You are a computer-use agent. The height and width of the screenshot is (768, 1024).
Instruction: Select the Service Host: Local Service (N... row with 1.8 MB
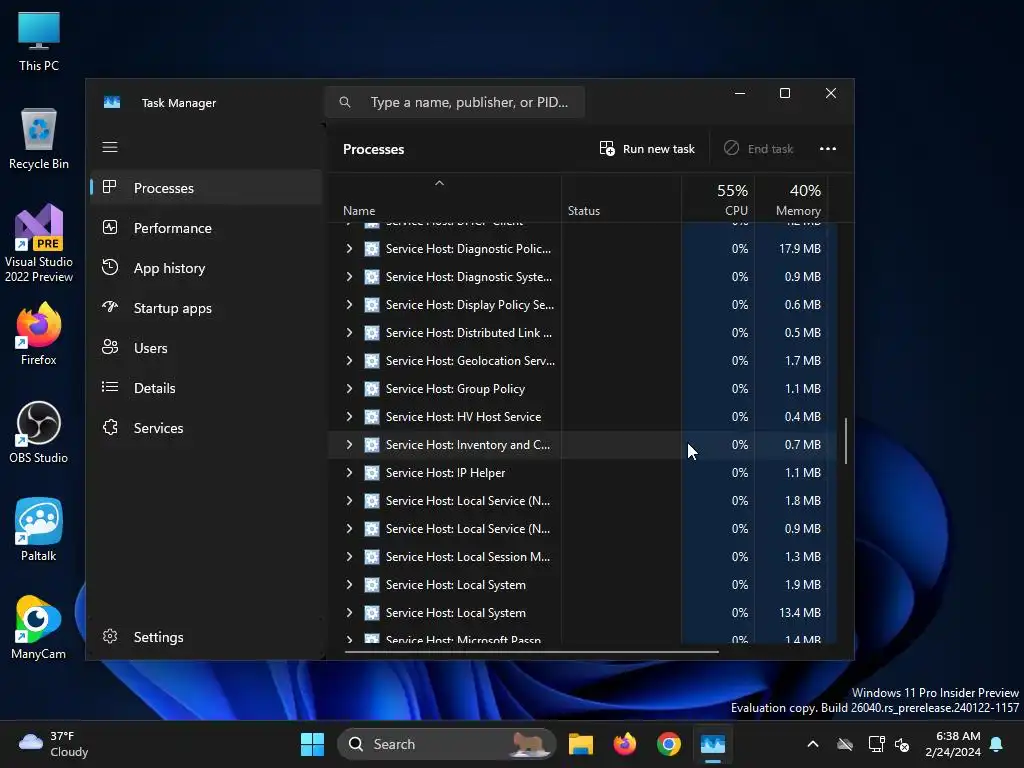[x=582, y=501]
